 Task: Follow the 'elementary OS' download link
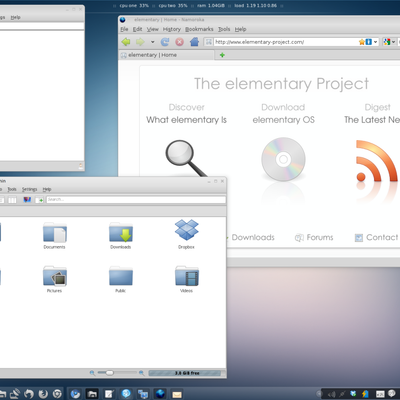pos(283,120)
